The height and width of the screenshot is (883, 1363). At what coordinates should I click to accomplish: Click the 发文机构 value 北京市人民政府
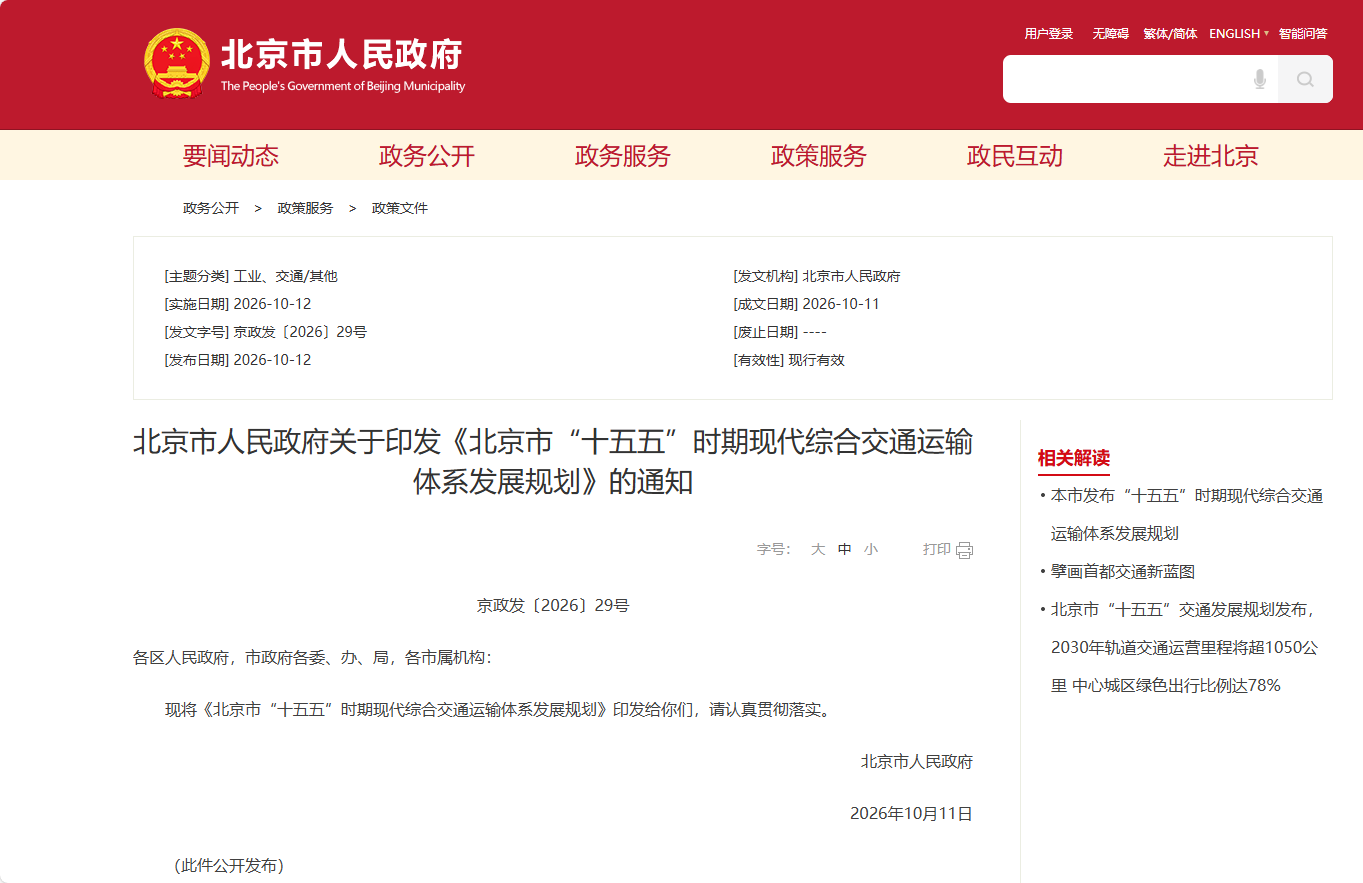click(x=851, y=276)
